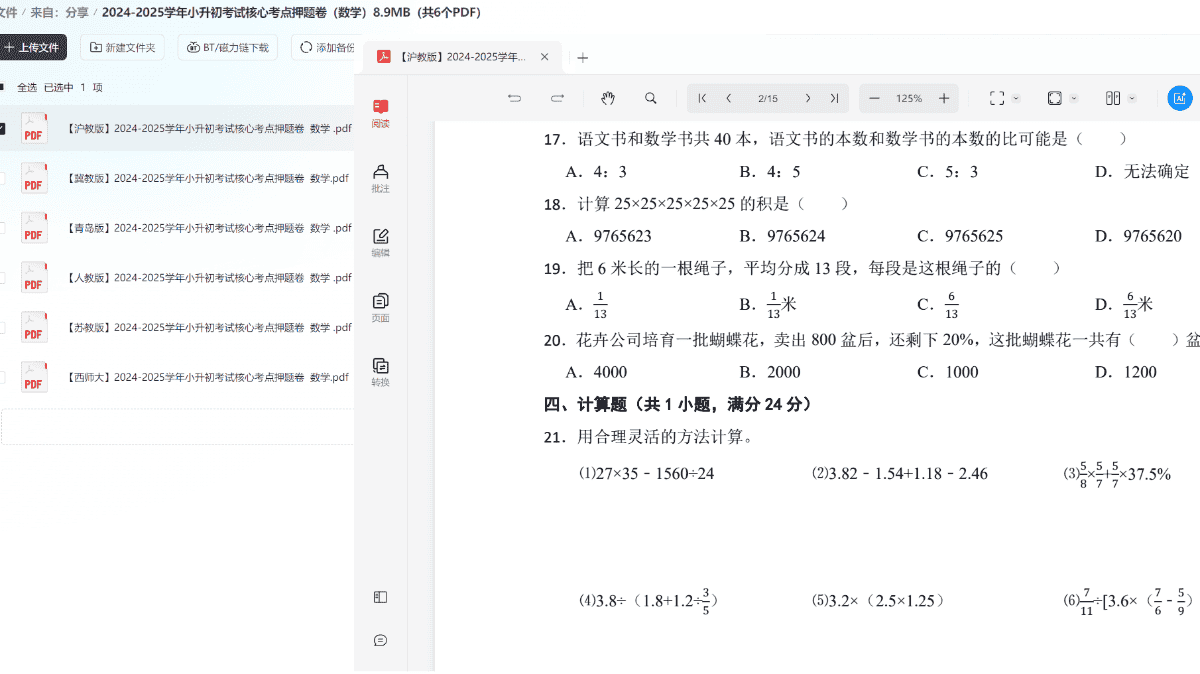Toggle the 全选 select-all checkbox

coord(3,87)
